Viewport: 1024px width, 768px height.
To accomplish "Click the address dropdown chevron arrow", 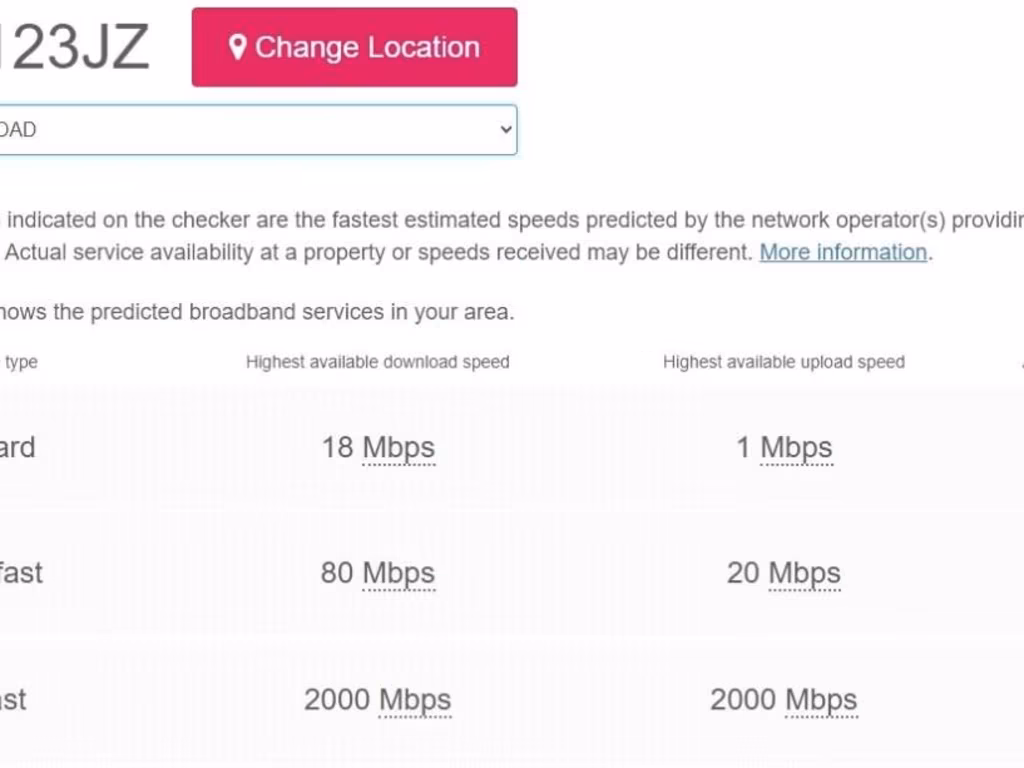I will click(506, 130).
